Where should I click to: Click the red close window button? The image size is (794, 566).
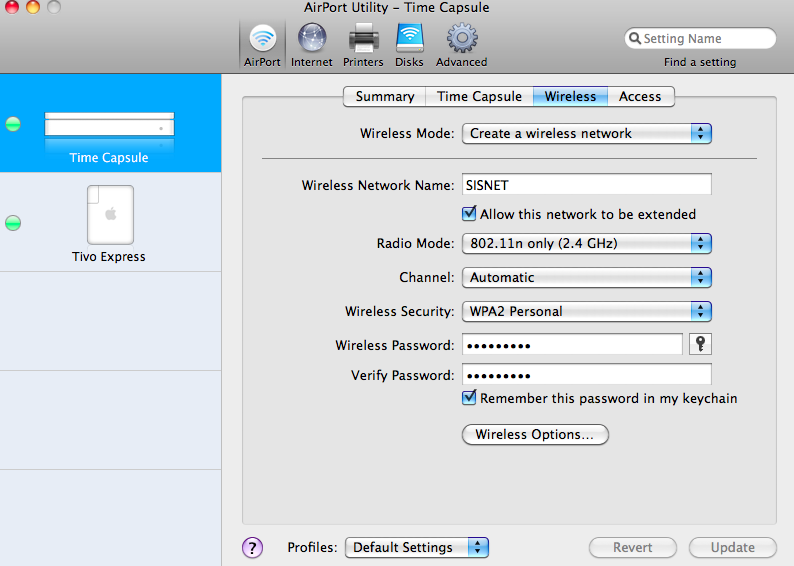click(11, 7)
